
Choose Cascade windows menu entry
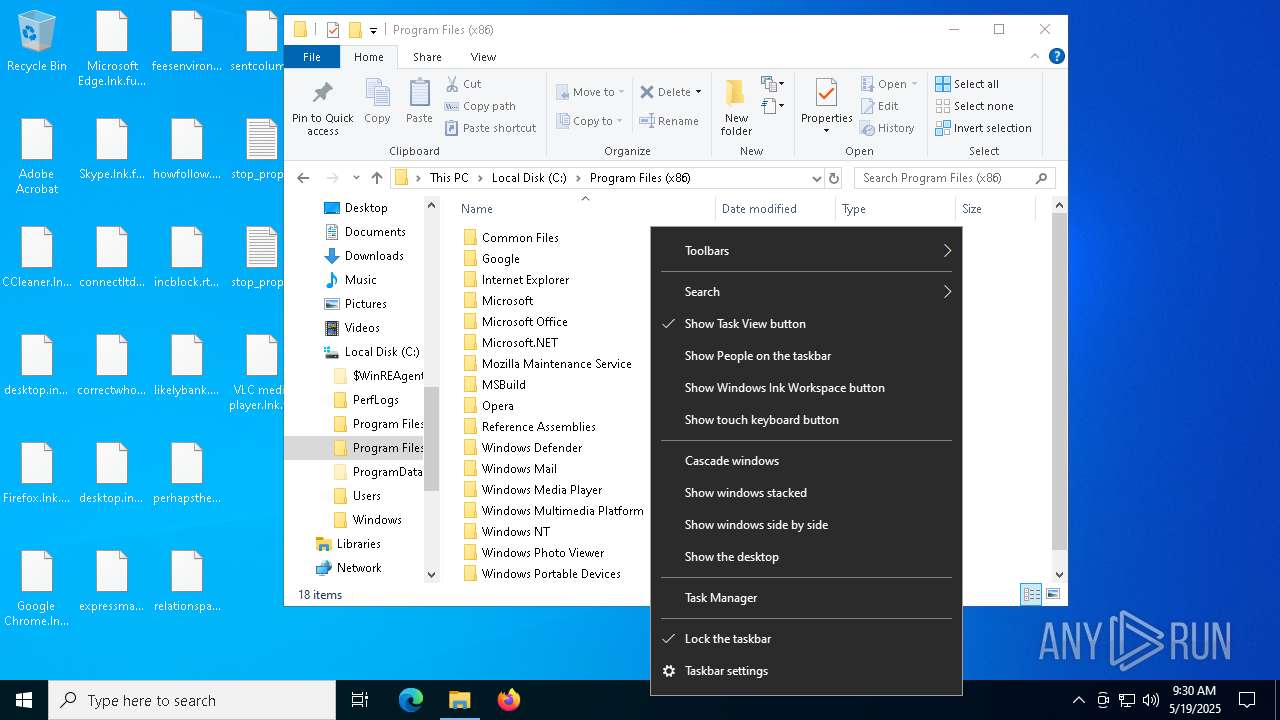point(806,461)
